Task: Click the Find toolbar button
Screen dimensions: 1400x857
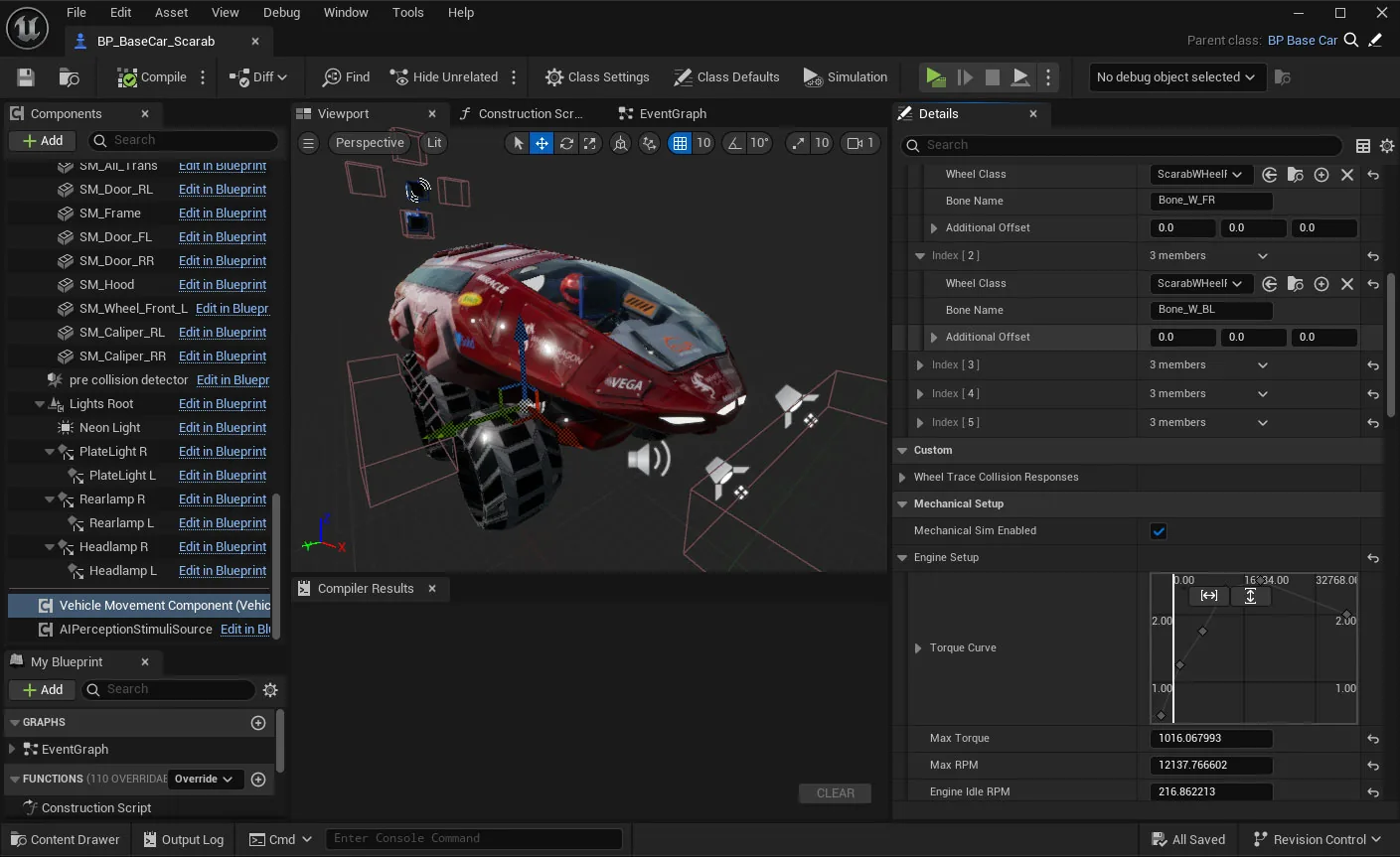Action: [346, 76]
